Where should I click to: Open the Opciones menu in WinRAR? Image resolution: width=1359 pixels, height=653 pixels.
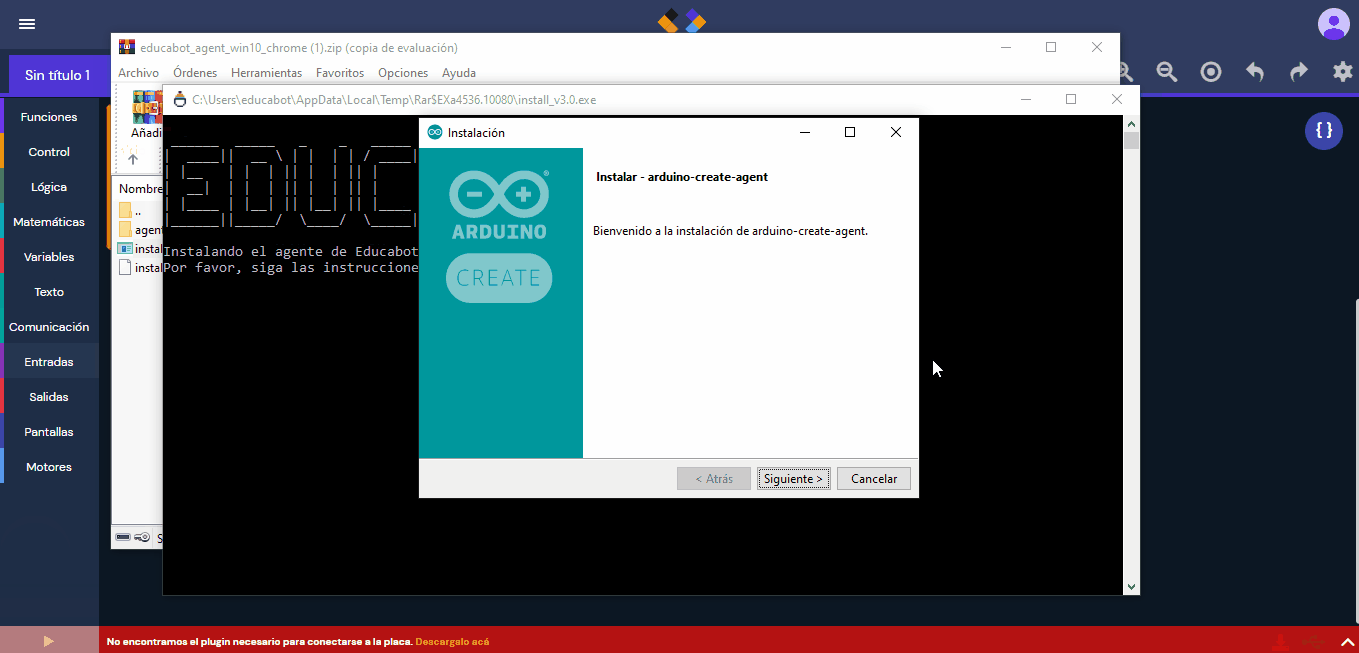(x=403, y=73)
